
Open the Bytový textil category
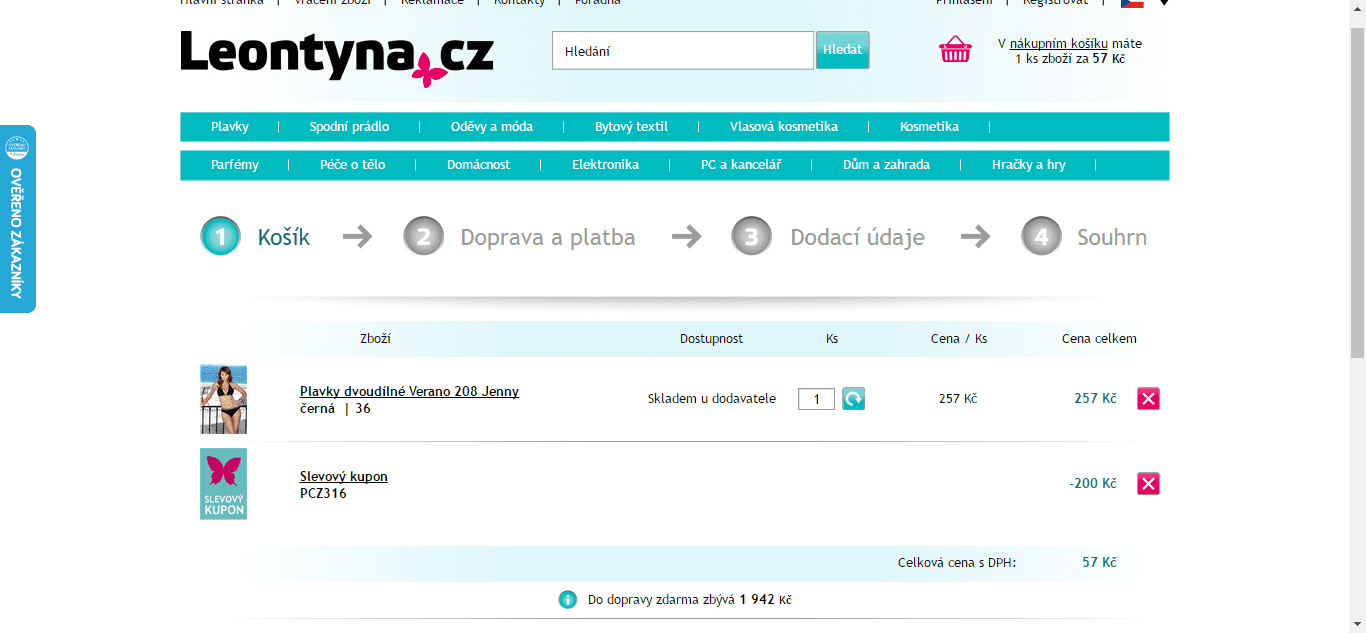click(x=631, y=127)
